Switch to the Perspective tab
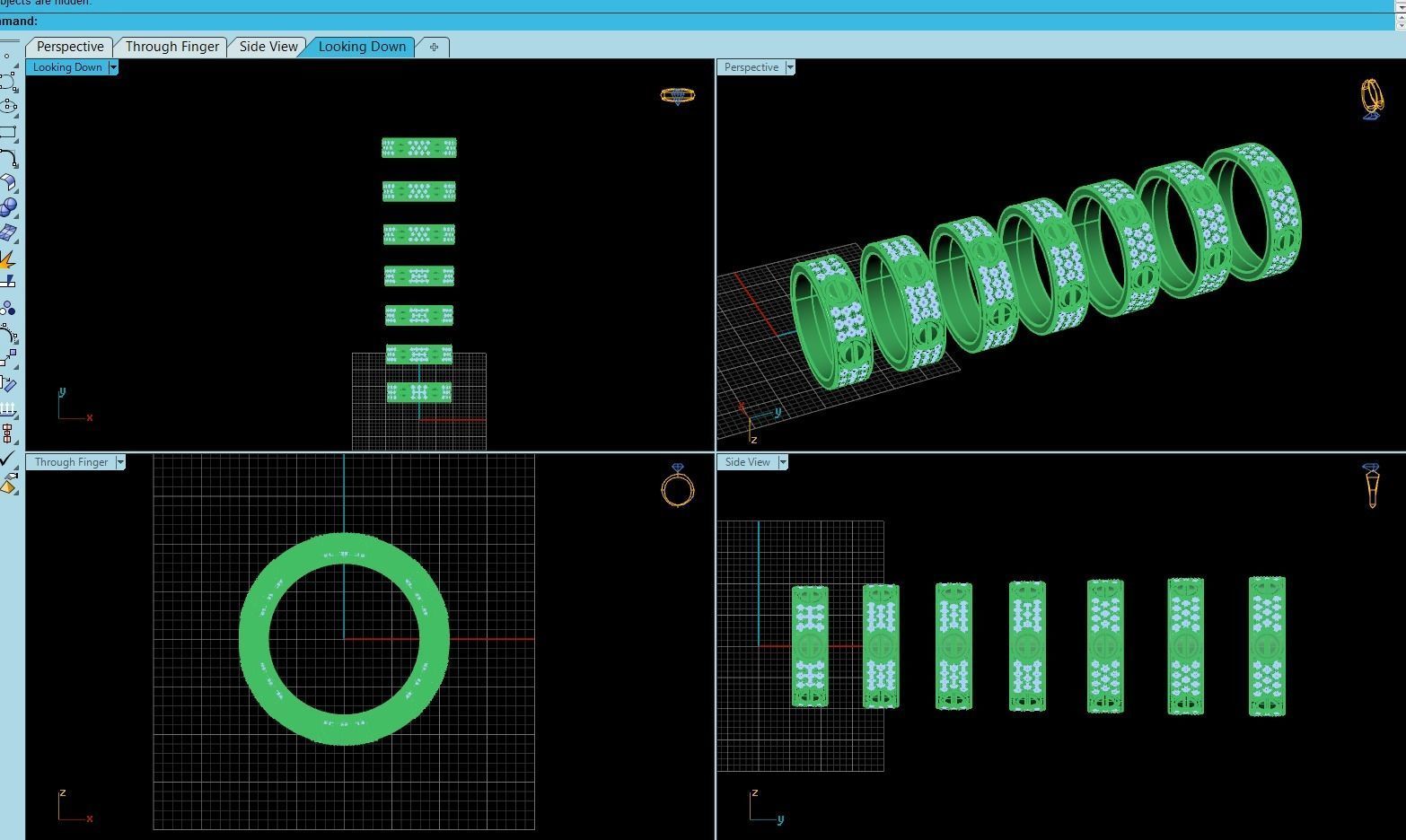Viewport: 1406px width, 840px height. pyautogui.click(x=70, y=47)
